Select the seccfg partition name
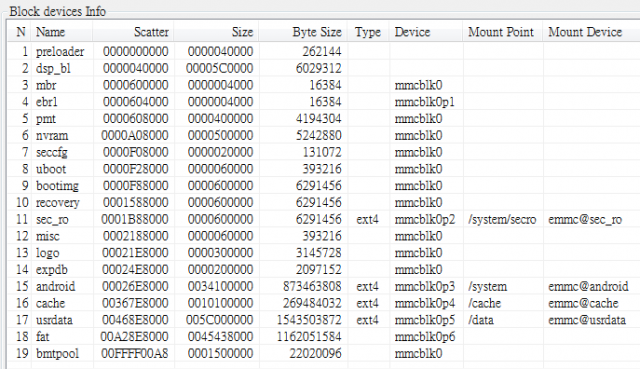 coord(51,152)
